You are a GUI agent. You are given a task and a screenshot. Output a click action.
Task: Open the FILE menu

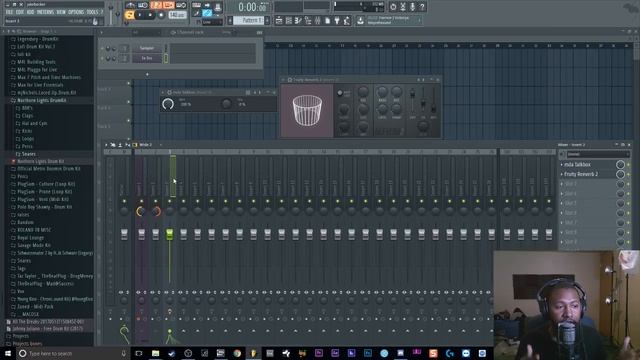coord(9,12)
